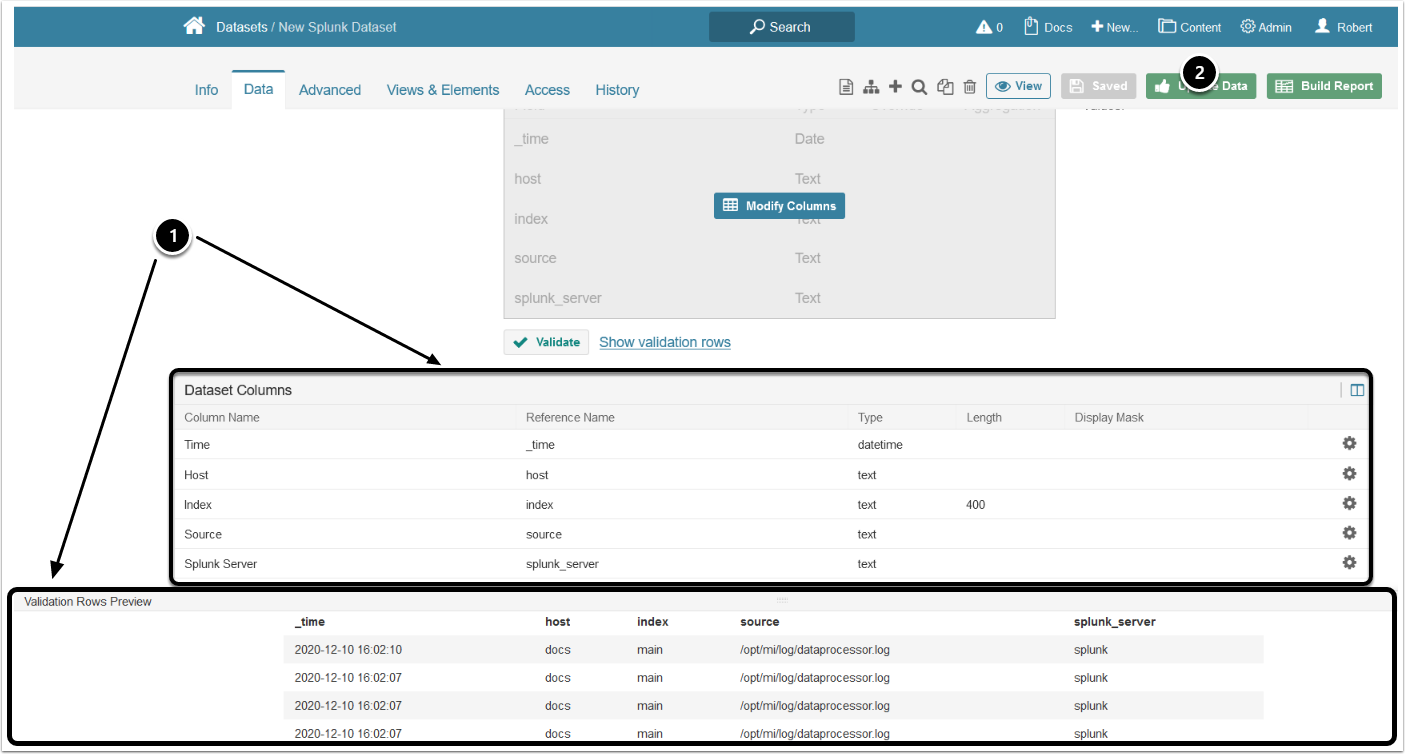1405x754 pixels.
Task: Switch to the Views & Elements tab
Action: tap(442, 90)
